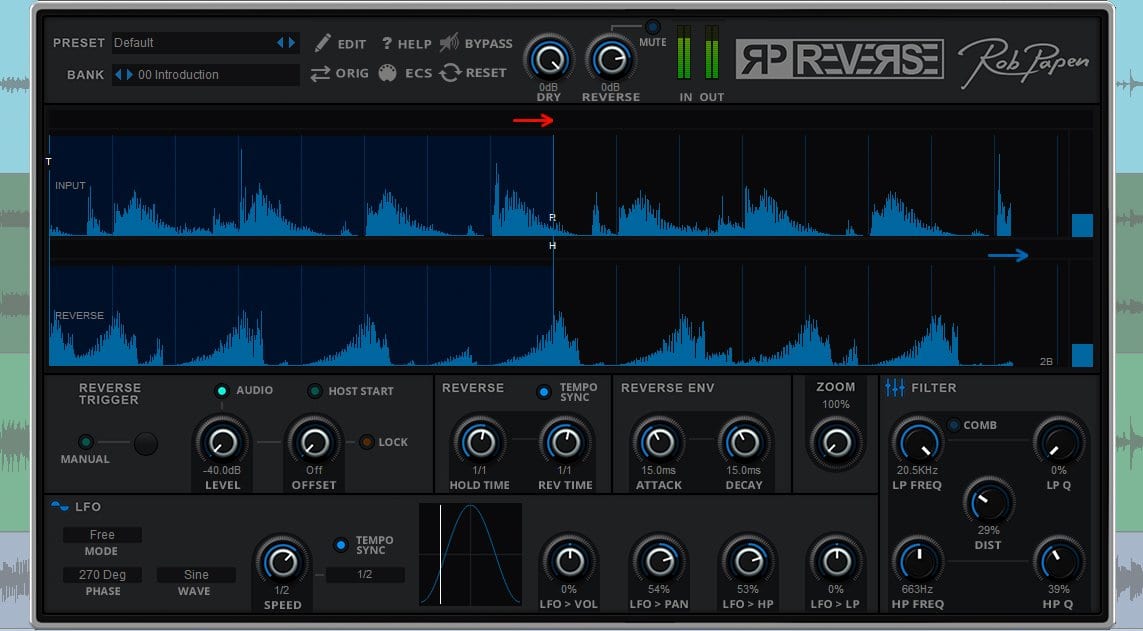The width and height of the screenshot is (1143, 631).
Task: Toggle REVERSE TEMPO SYNC
Action: pos(544,392)
